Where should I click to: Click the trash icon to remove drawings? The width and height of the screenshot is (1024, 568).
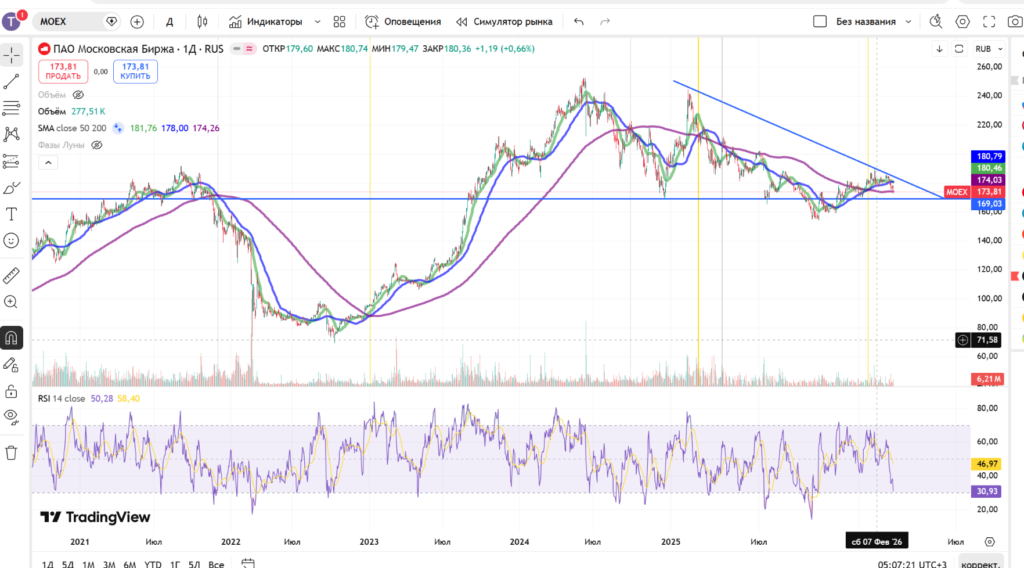coord(12,452)
